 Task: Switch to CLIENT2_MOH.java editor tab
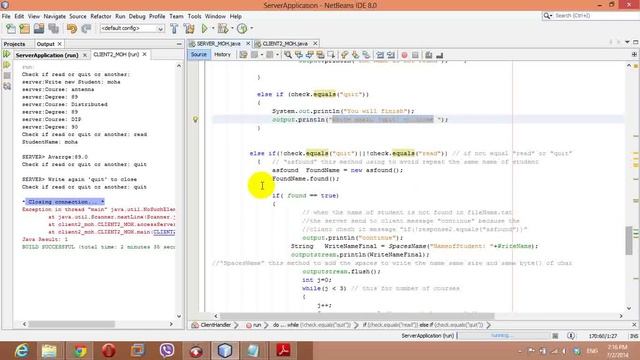point(285,43)
